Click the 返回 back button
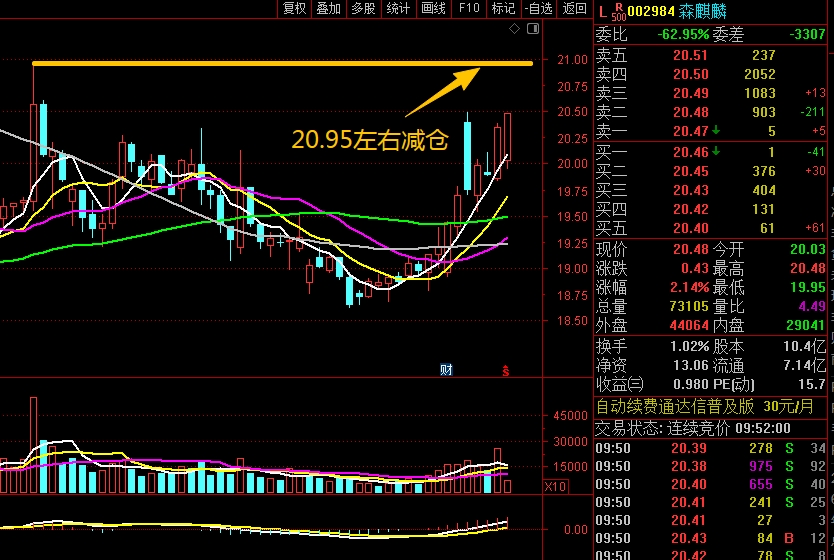The height and width of the screenshot is (560, 834). (x=574, y=8)
